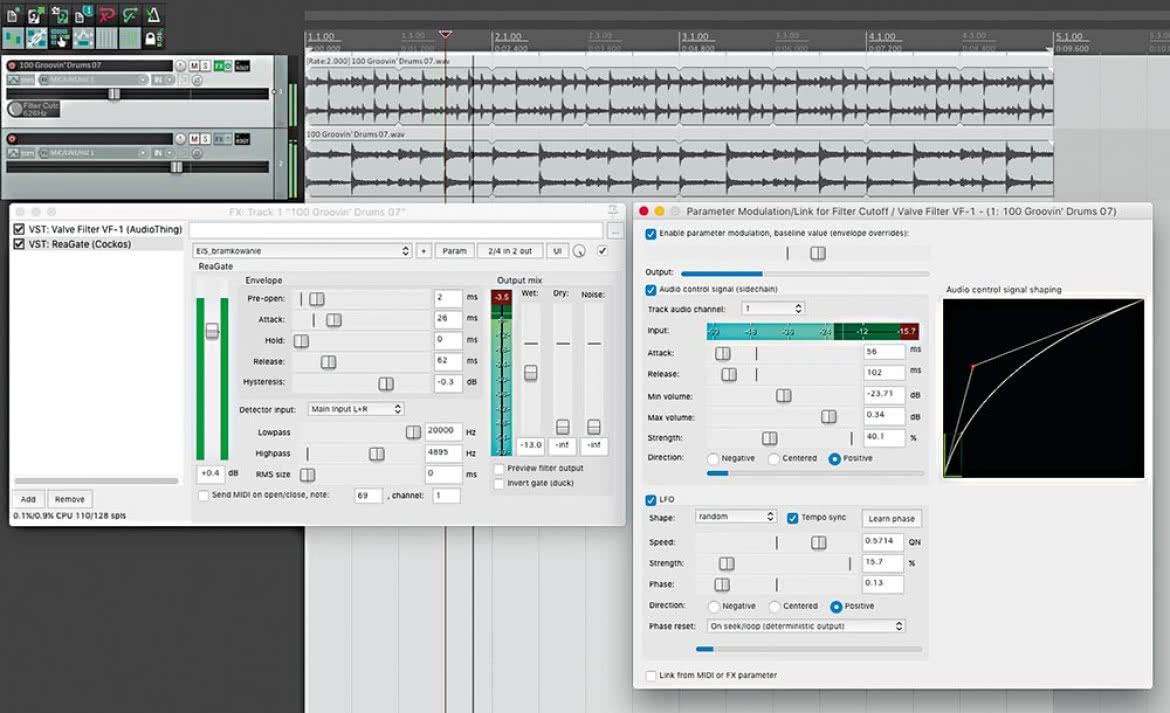Open the Track audio channel dropdown
This screenshot has height=713, width=1170.
772,309
